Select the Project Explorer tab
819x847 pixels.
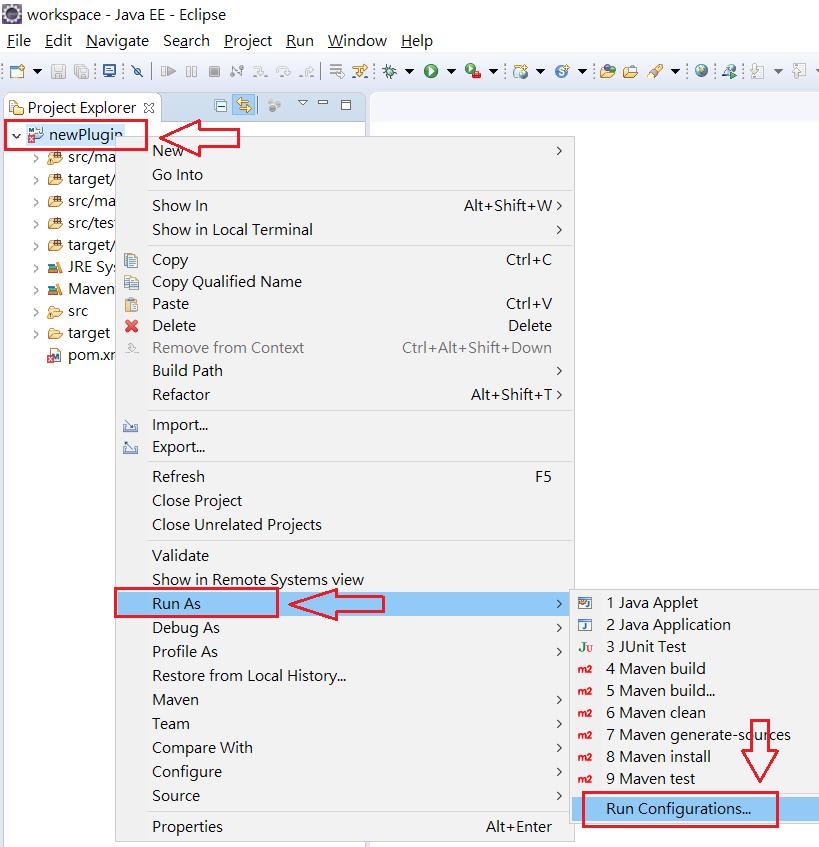(82, 107)
